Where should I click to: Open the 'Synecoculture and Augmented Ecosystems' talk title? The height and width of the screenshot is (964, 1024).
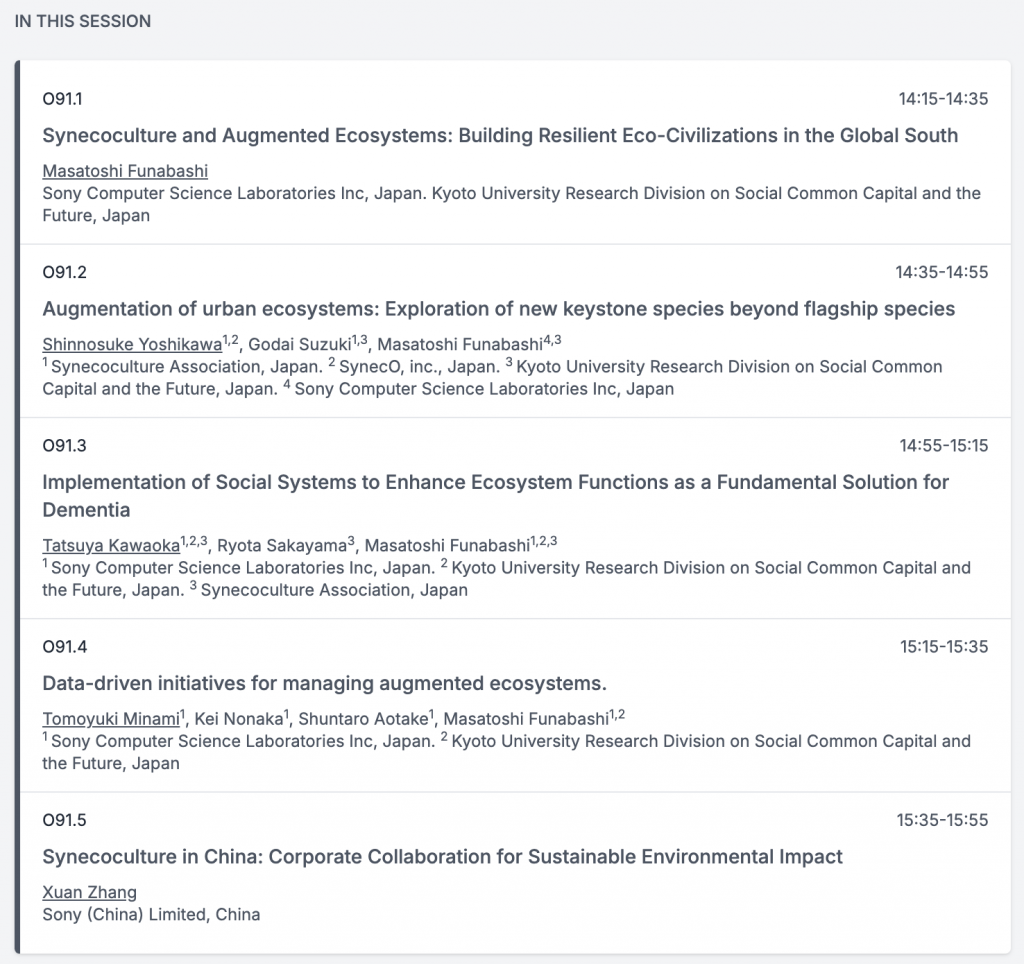coord(500,136)
